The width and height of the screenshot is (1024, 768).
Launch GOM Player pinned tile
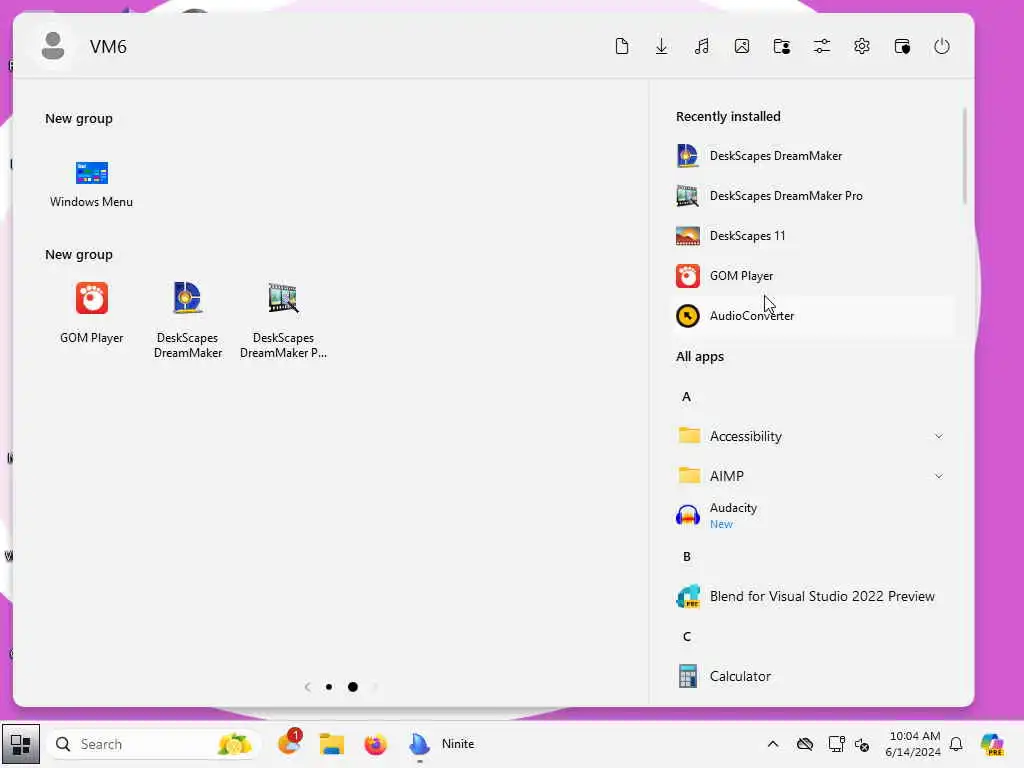tap(91, 313)
